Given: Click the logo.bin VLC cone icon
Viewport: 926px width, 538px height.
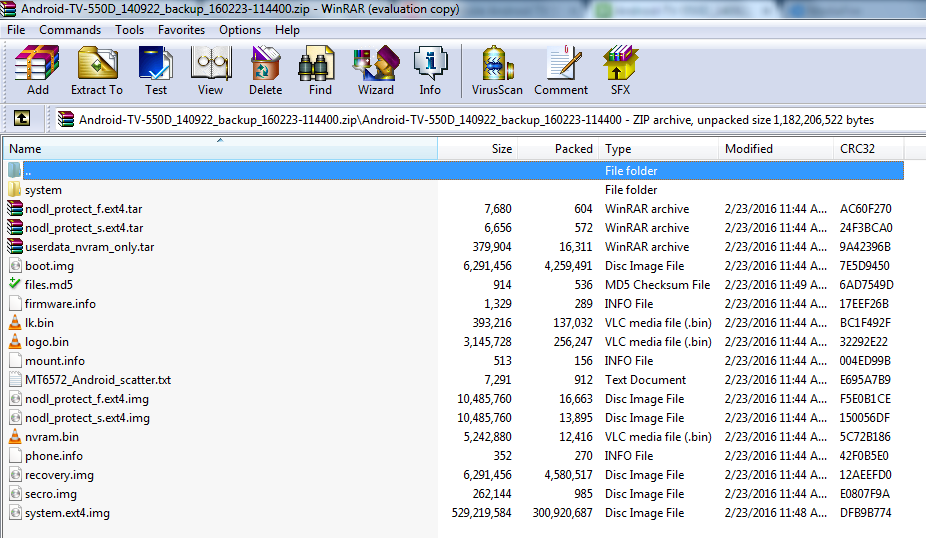Looking at the screenshot, I should pos(15,341).
